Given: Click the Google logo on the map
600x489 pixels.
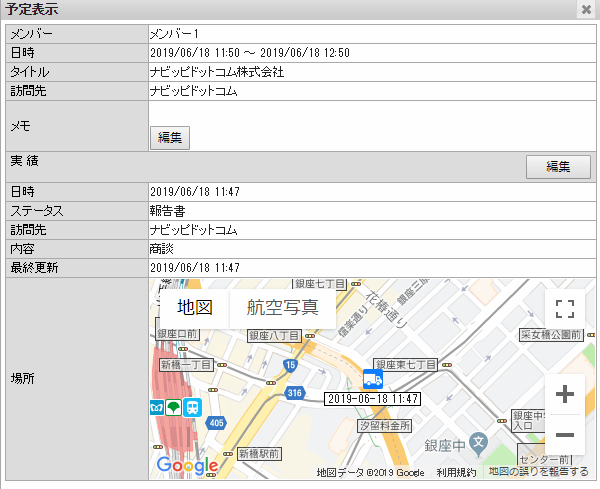Looking at the screenshot, I should click(x=187, y=465).
